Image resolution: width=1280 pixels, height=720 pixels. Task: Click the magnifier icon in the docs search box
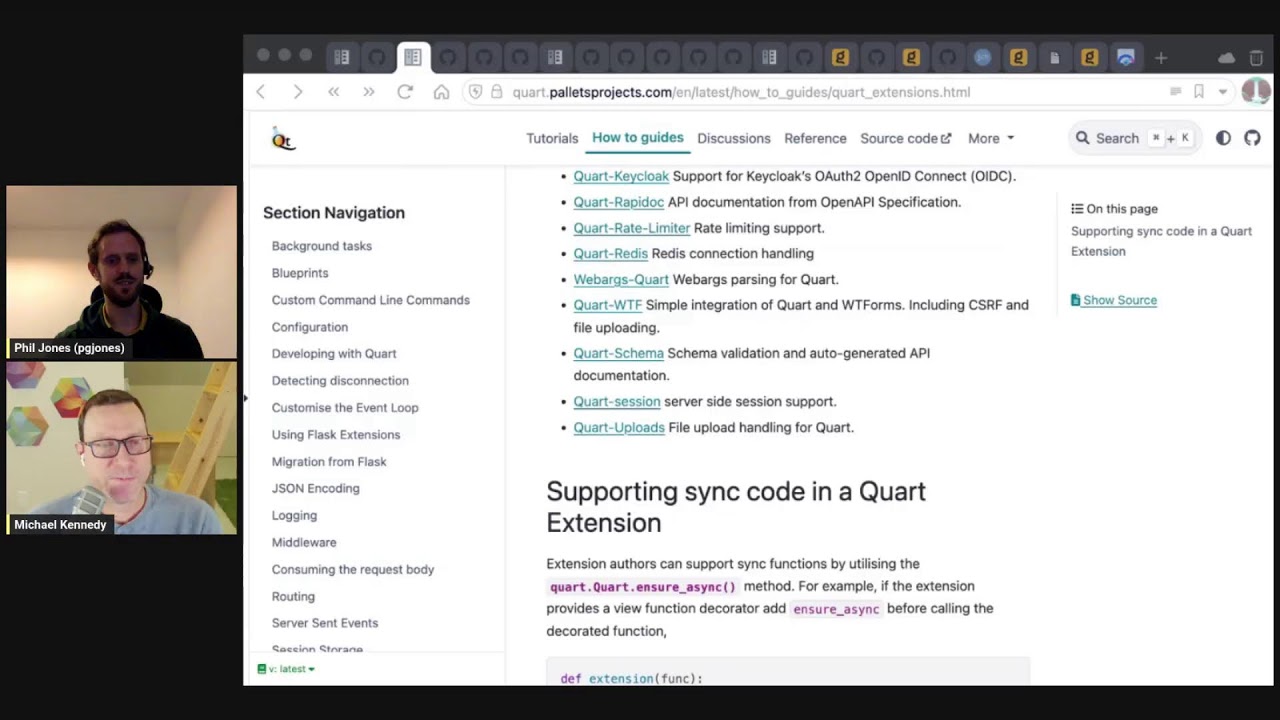[x=1083, y=138]
